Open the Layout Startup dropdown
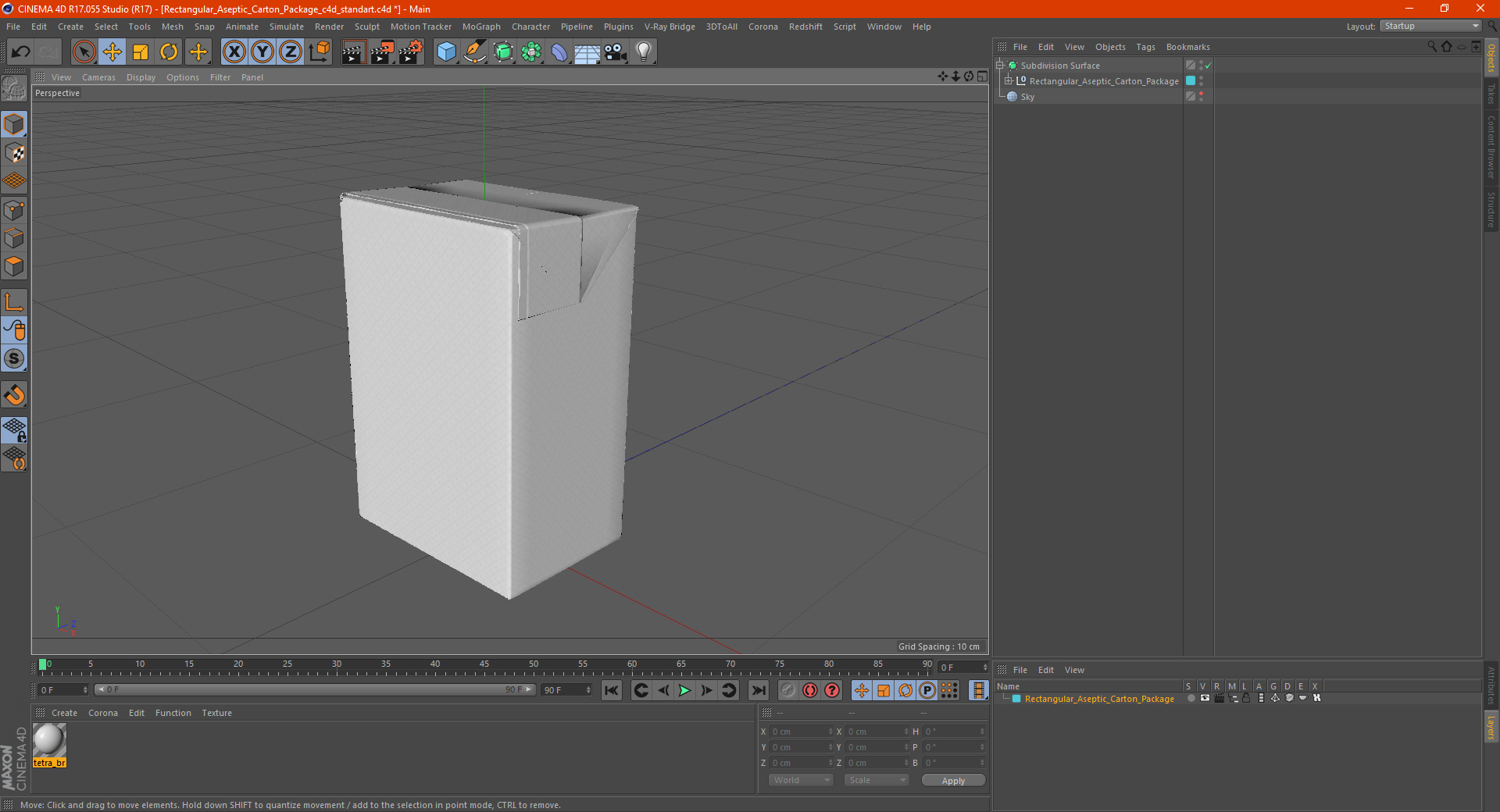Viewport: 1500px width, 812px height. pos(1430,26)
